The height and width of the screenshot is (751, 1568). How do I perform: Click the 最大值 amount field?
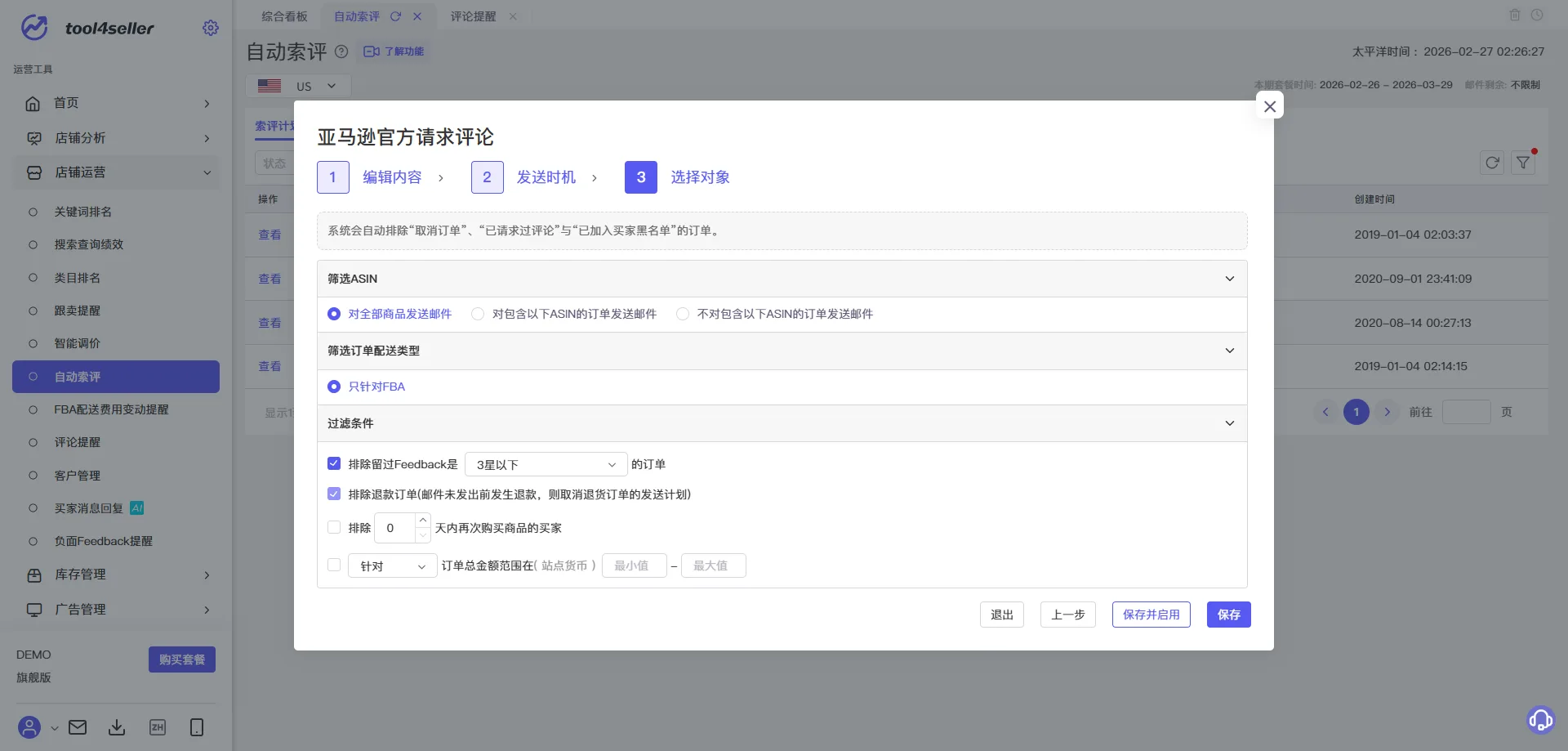(713, 565)
